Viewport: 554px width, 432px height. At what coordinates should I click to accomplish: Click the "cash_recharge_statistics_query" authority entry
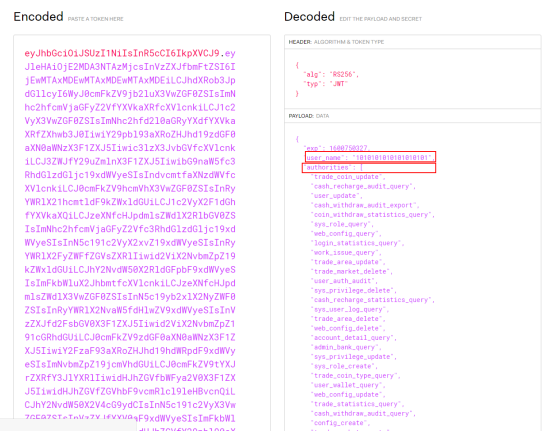[373, 300]
